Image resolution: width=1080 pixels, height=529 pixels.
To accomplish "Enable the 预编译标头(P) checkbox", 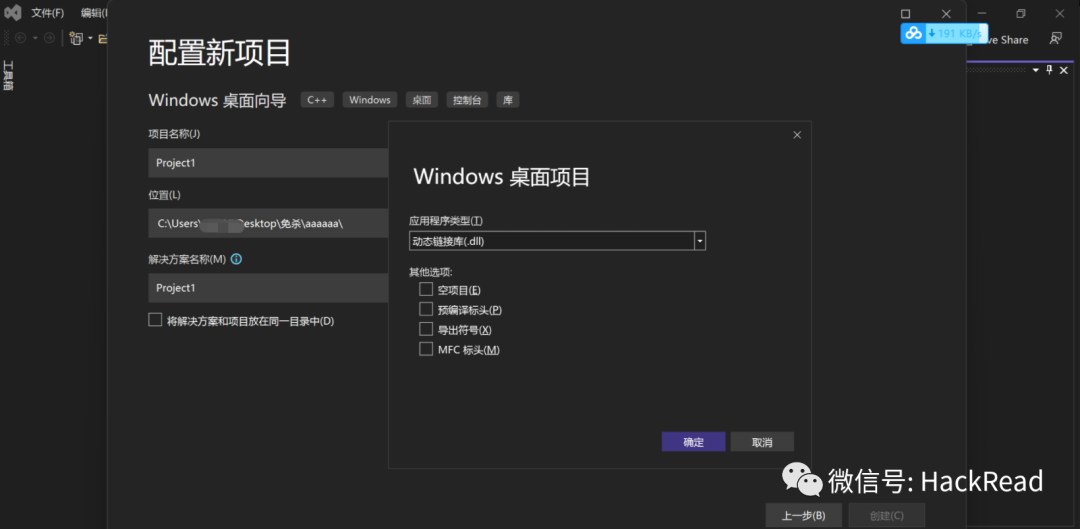I will [426, 309].
